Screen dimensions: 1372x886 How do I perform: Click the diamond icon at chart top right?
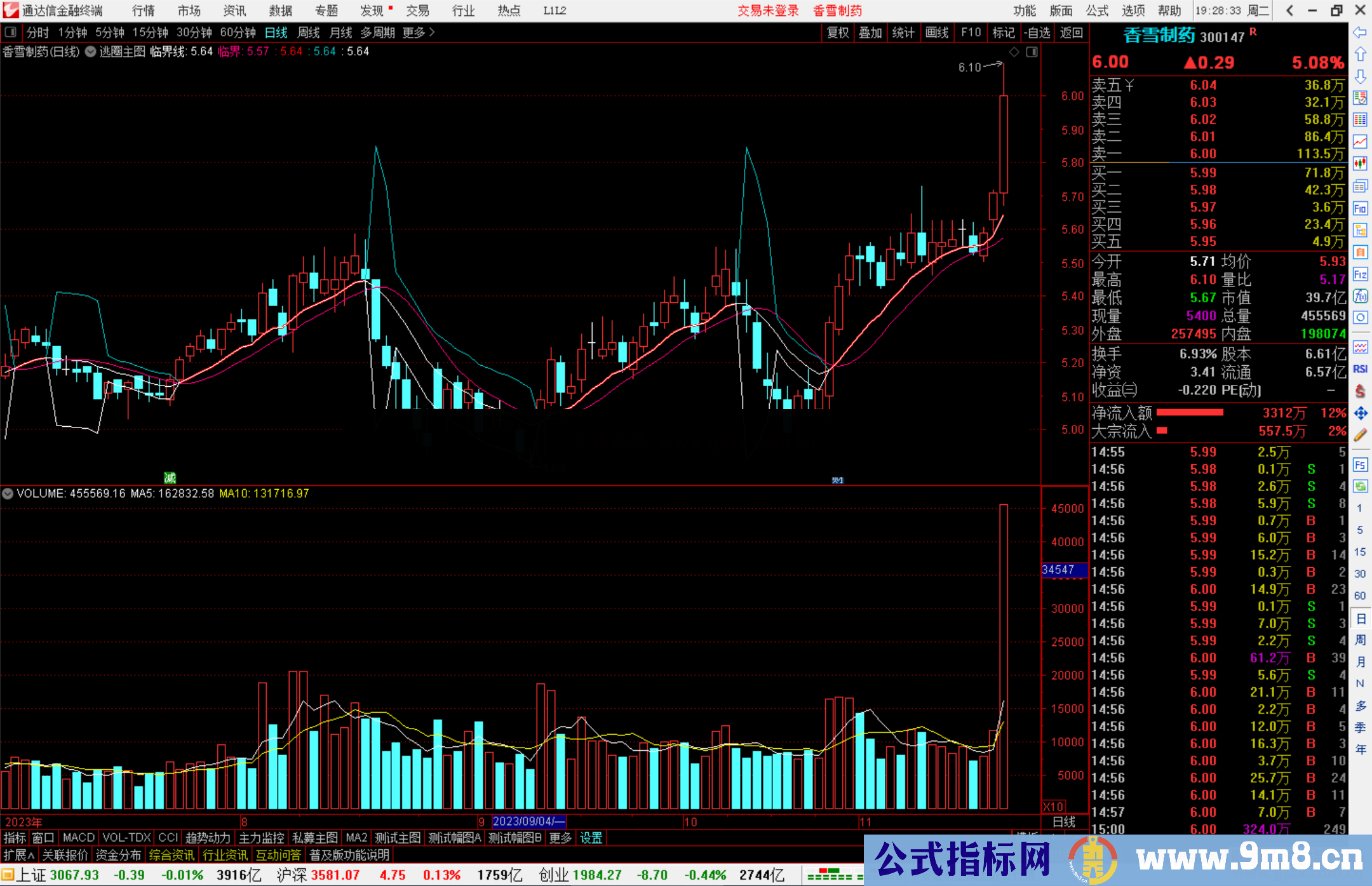(1014, 52)
